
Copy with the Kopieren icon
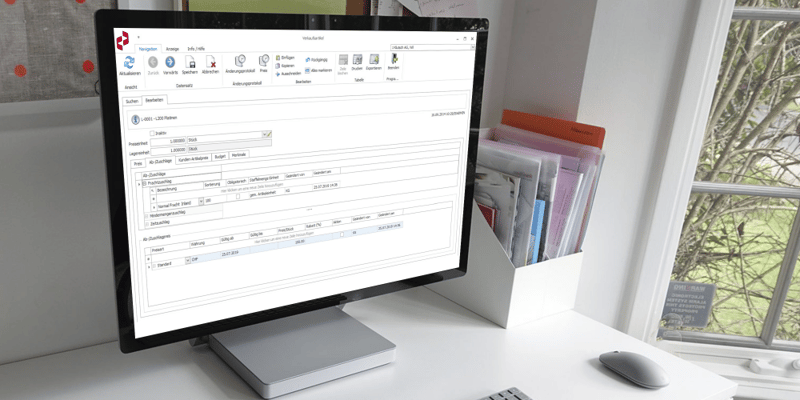(x=278, y=66)
